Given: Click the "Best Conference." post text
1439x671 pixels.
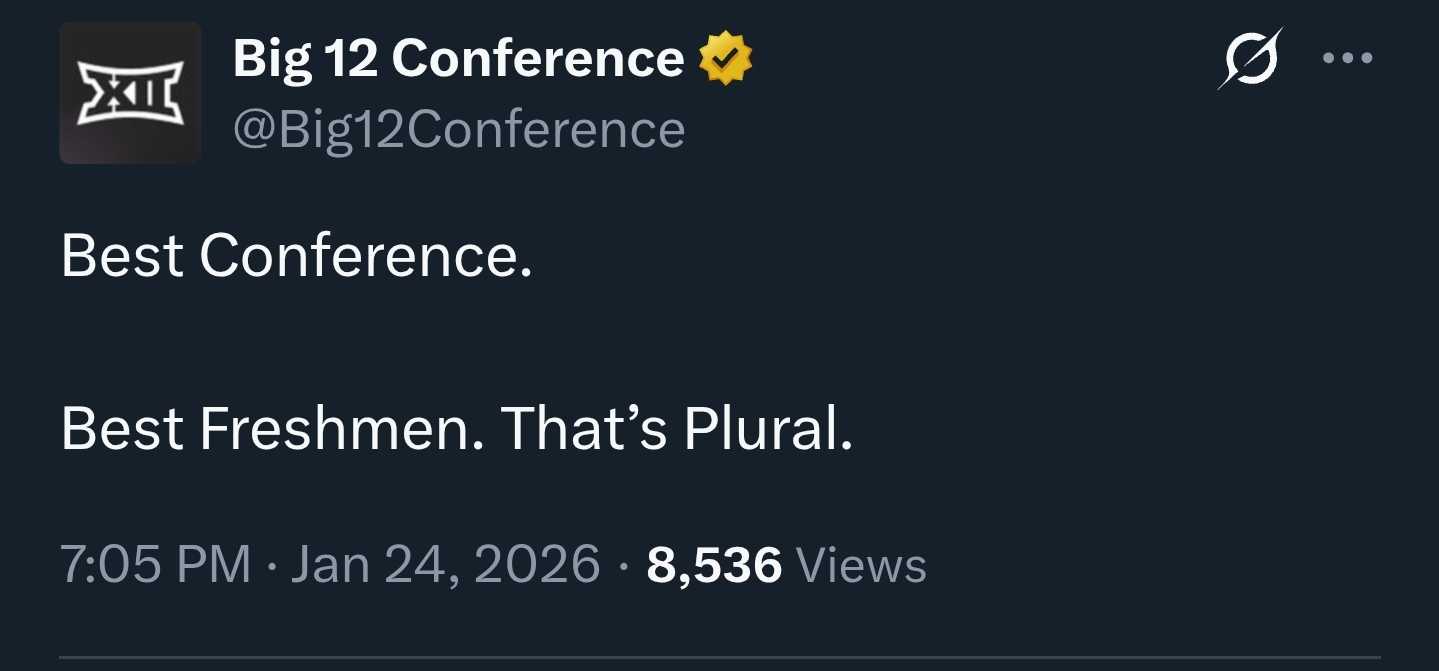Looking at the screenshot, I should (296, 256).
